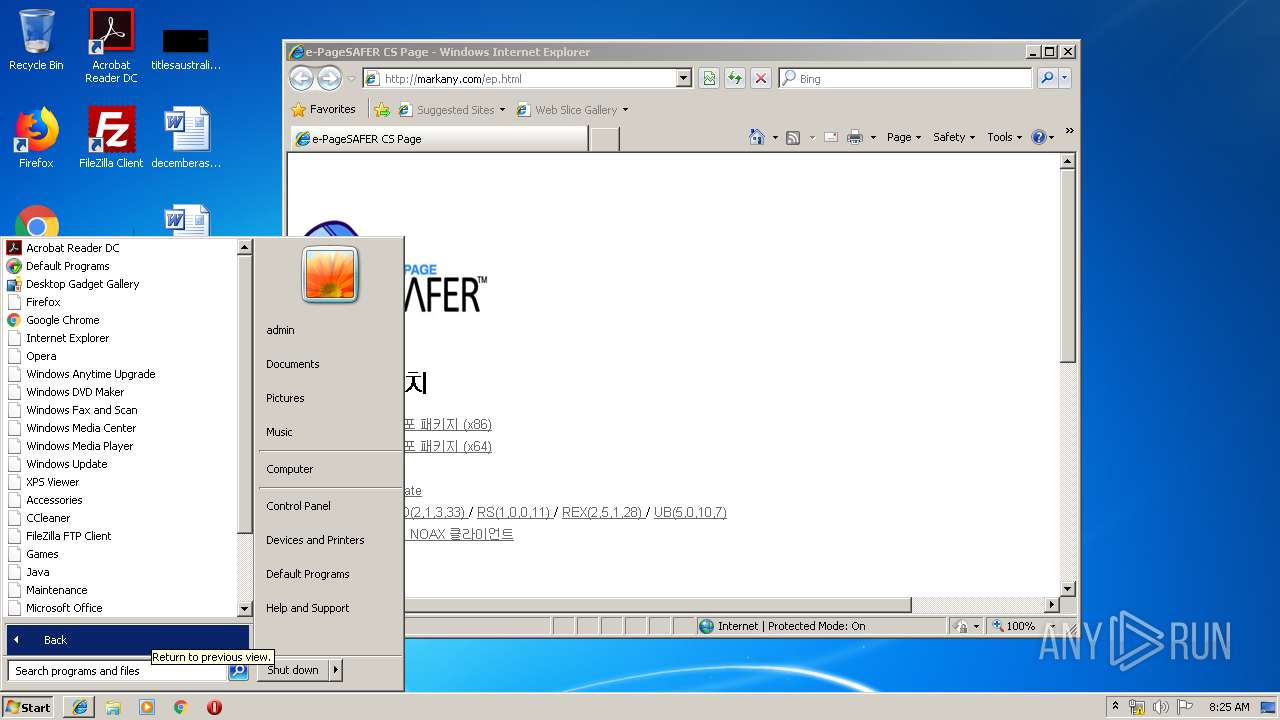This screenshot has width=1280, height=720.
Task: Open x64 package link
Action: [448, 446]
